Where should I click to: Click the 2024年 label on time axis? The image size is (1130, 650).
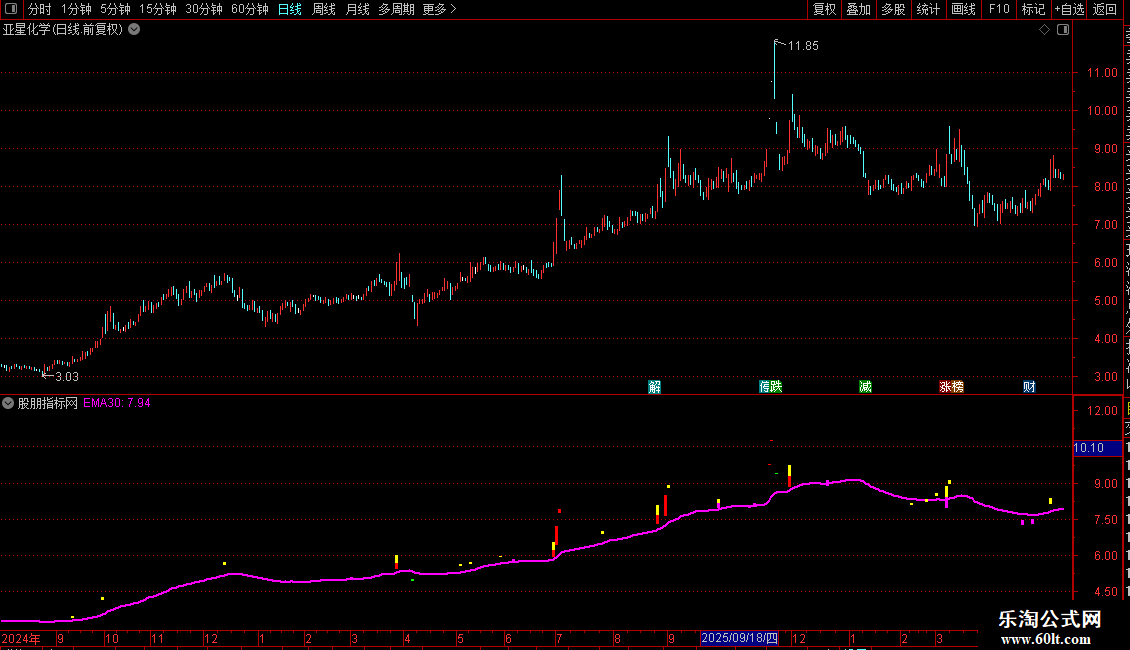[21, 638]
